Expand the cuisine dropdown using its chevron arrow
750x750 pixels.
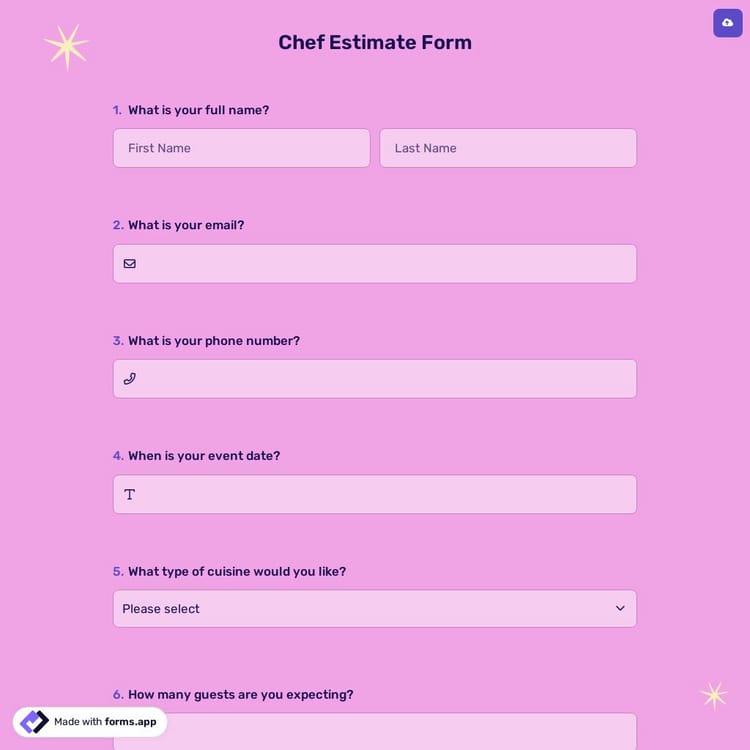(x=620, y=609)
